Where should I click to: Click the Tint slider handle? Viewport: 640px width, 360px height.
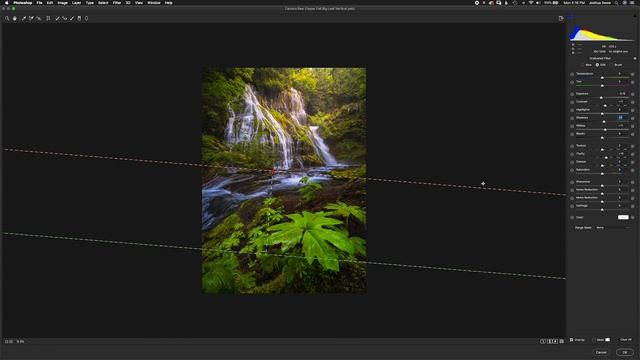tap(602, 86)
